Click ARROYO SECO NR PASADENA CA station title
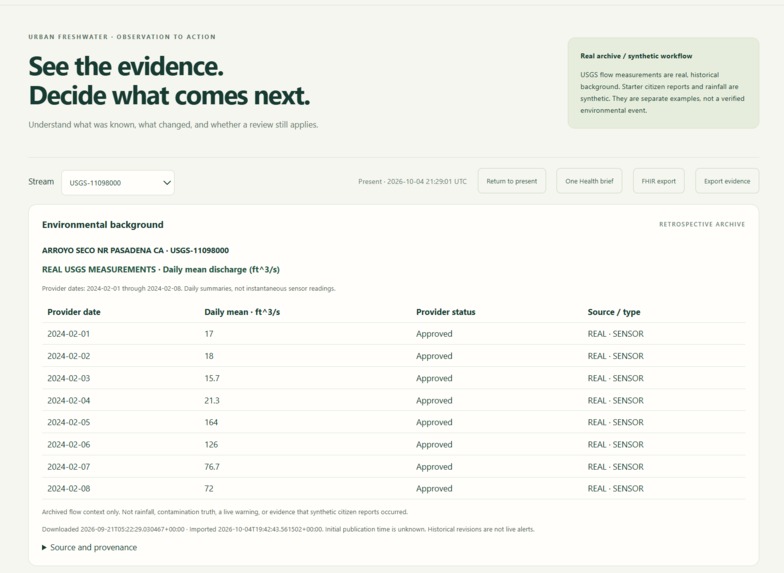This screenshot has width=784, height=573. pos(136,250)
